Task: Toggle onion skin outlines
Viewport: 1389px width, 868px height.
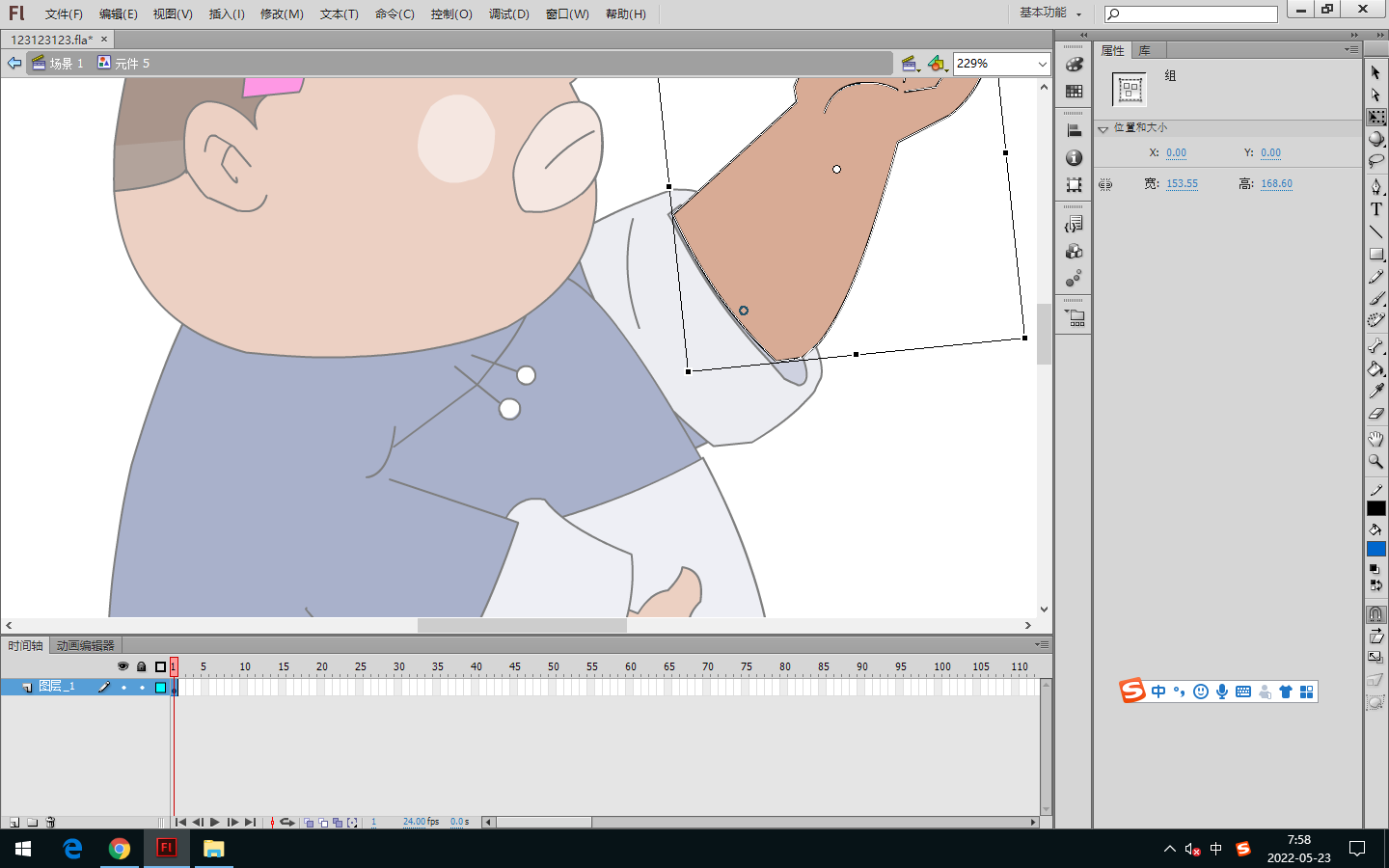Action: click(x=323, y=823)
